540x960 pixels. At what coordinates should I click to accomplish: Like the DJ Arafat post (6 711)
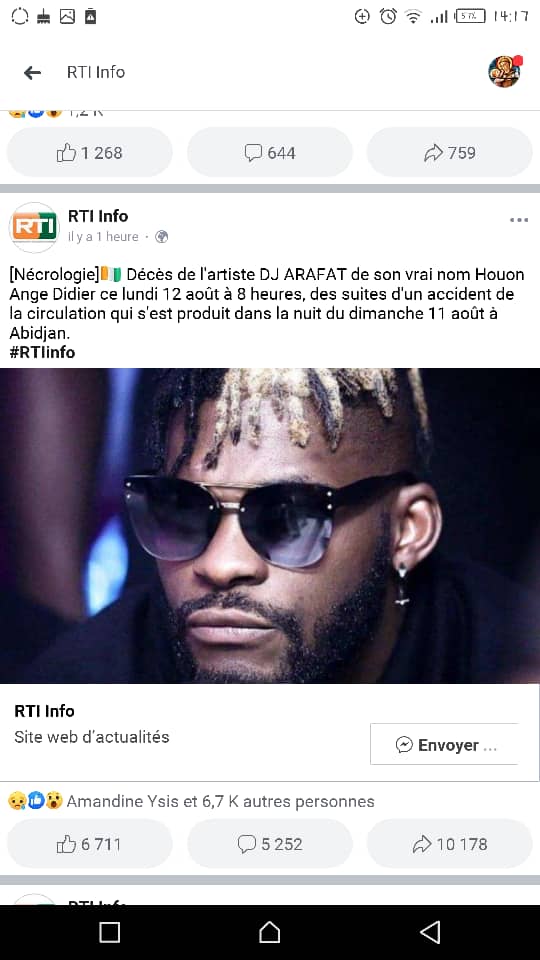89,844
